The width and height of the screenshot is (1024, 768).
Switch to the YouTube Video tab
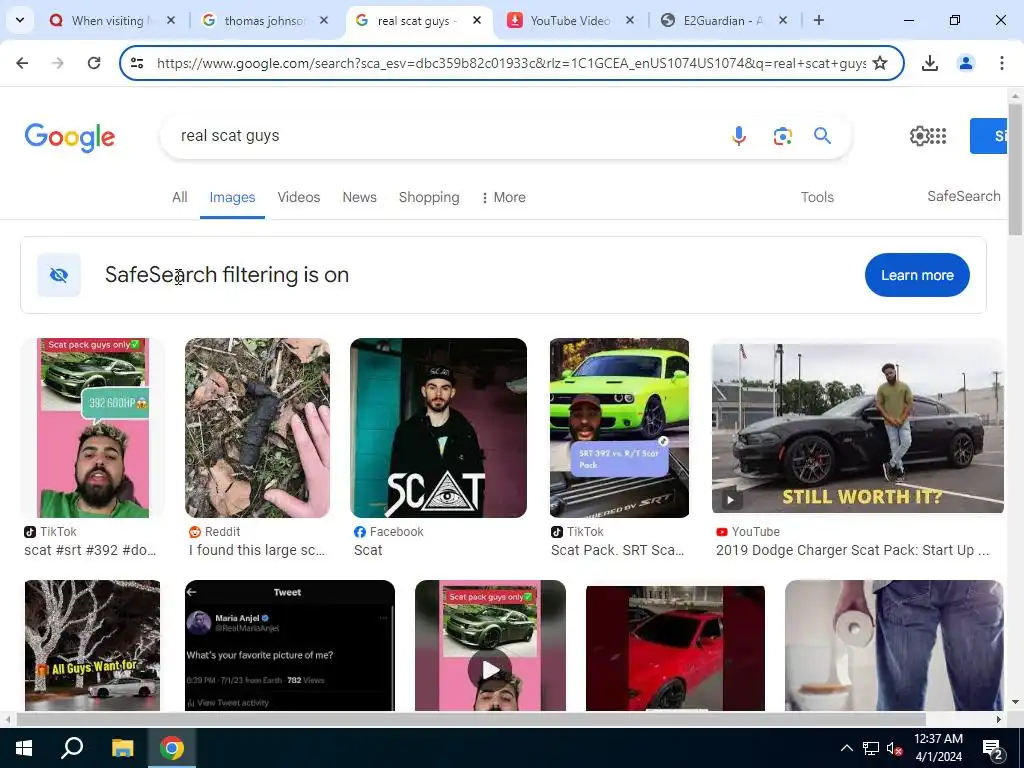coord(569,21)
